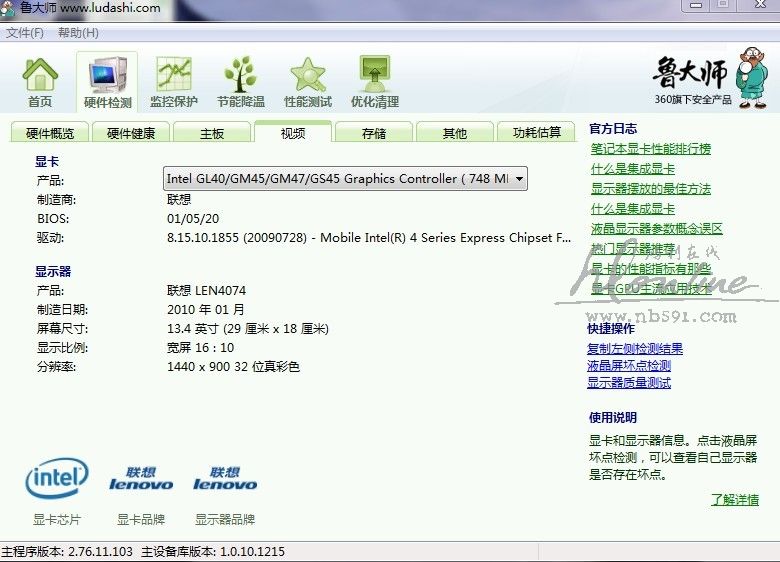Click the Intel 显卡芯片 logo

[57, 478]
